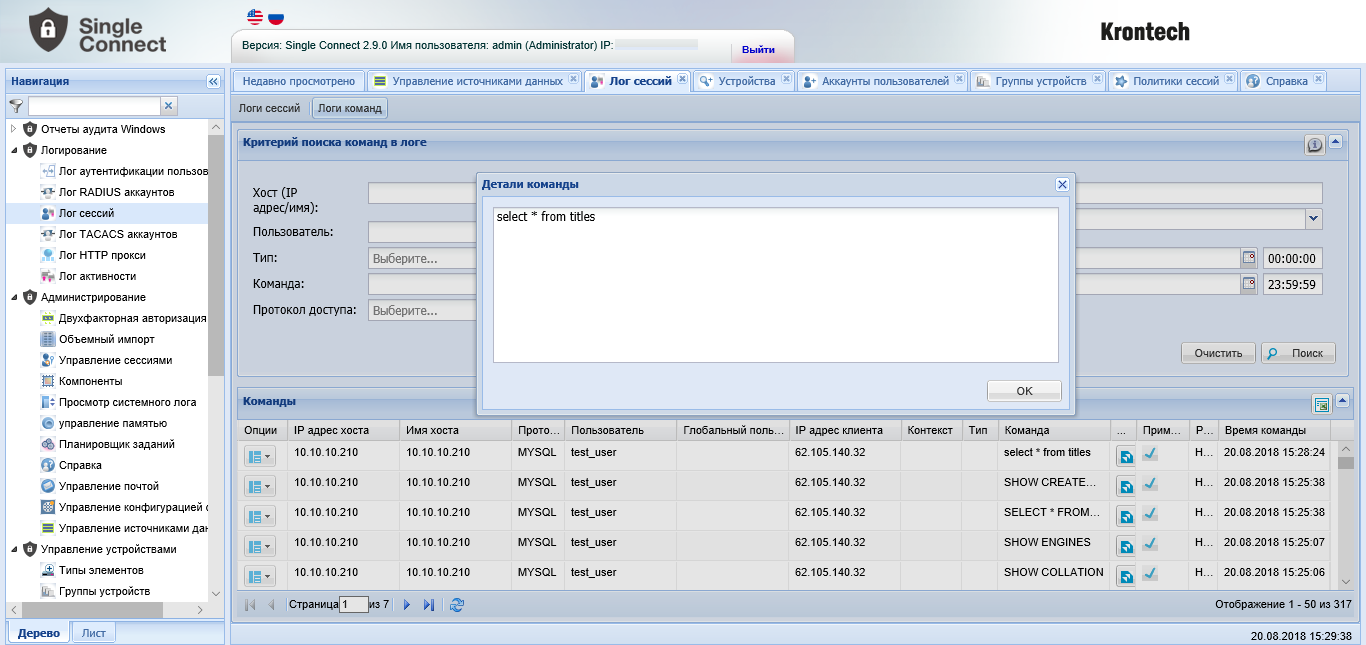
Task: Switch language using the US flag
Action: [x=255, y=17]
